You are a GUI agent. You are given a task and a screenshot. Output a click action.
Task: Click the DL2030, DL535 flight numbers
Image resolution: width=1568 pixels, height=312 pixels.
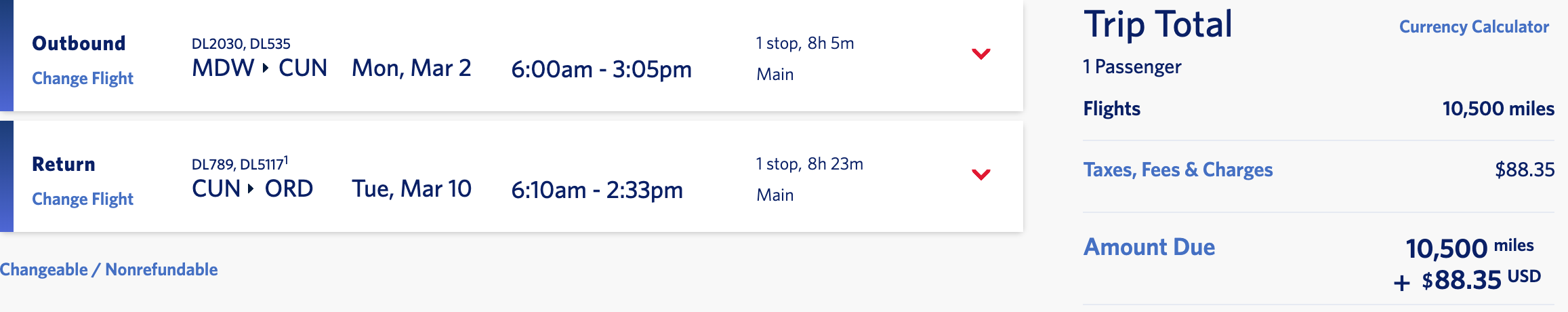241,44
